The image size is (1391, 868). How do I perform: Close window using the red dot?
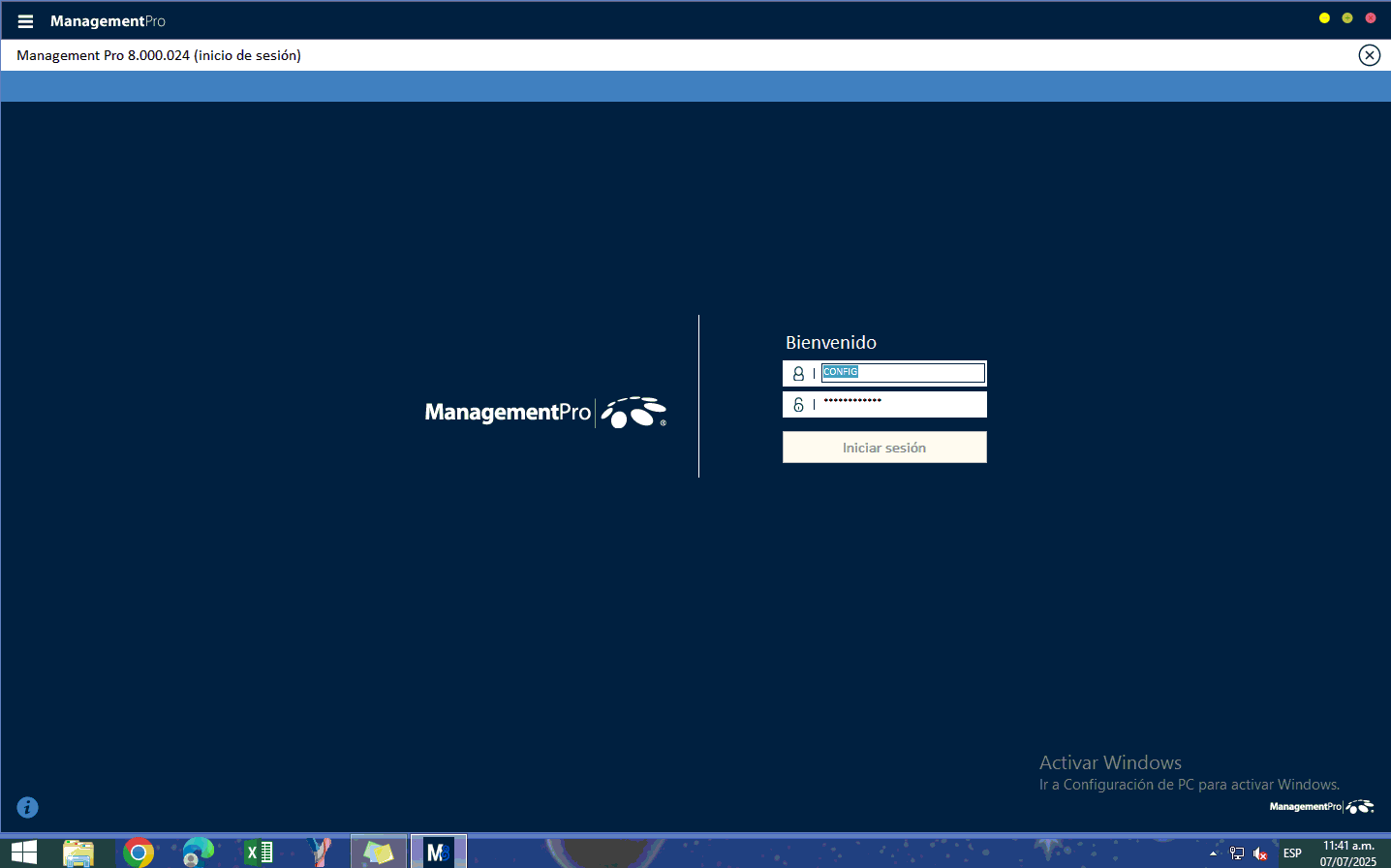(x=1371, y=18)
